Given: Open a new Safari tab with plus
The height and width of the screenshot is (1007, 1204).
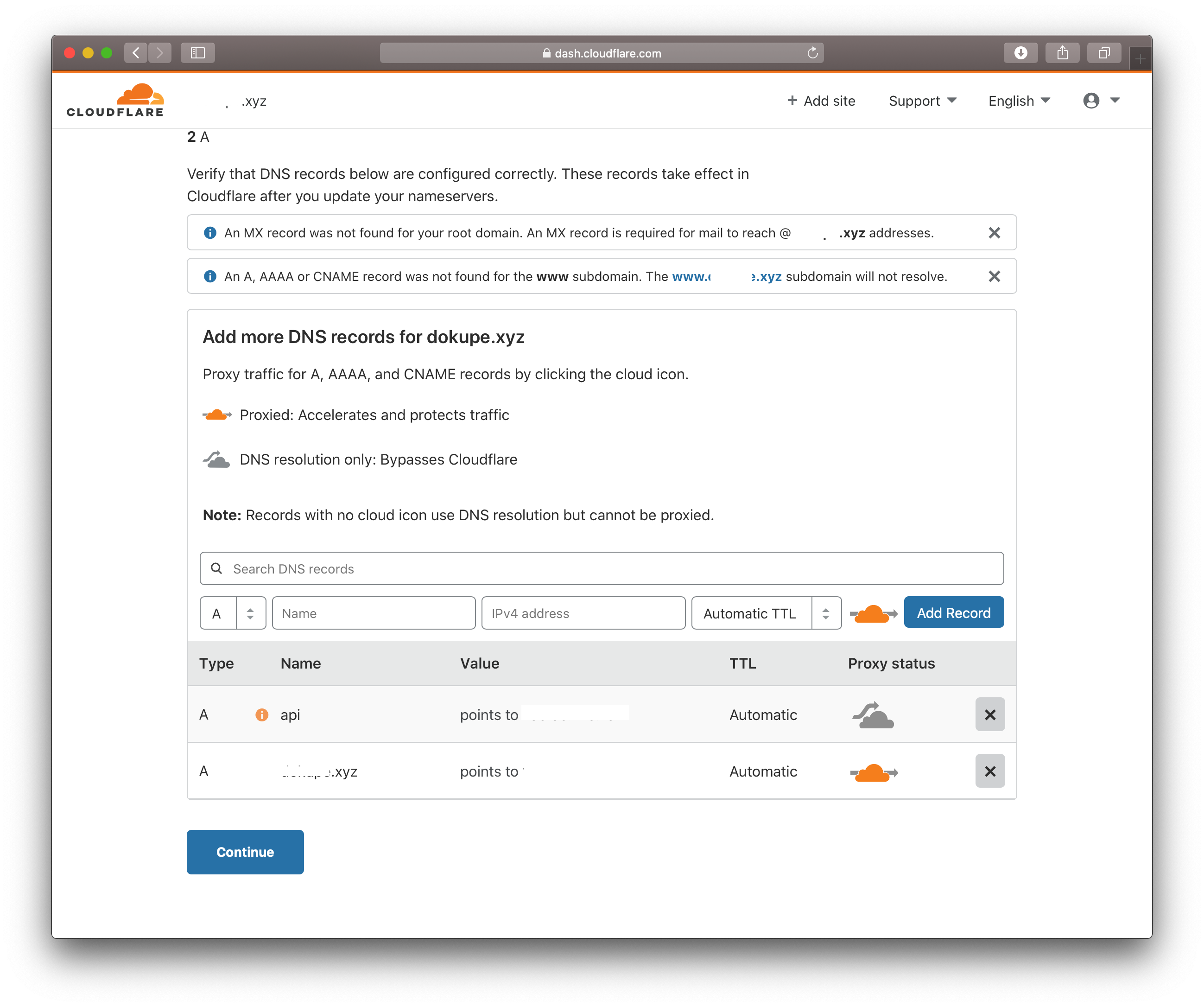Looking at the screenshot, I should 1141,58.
